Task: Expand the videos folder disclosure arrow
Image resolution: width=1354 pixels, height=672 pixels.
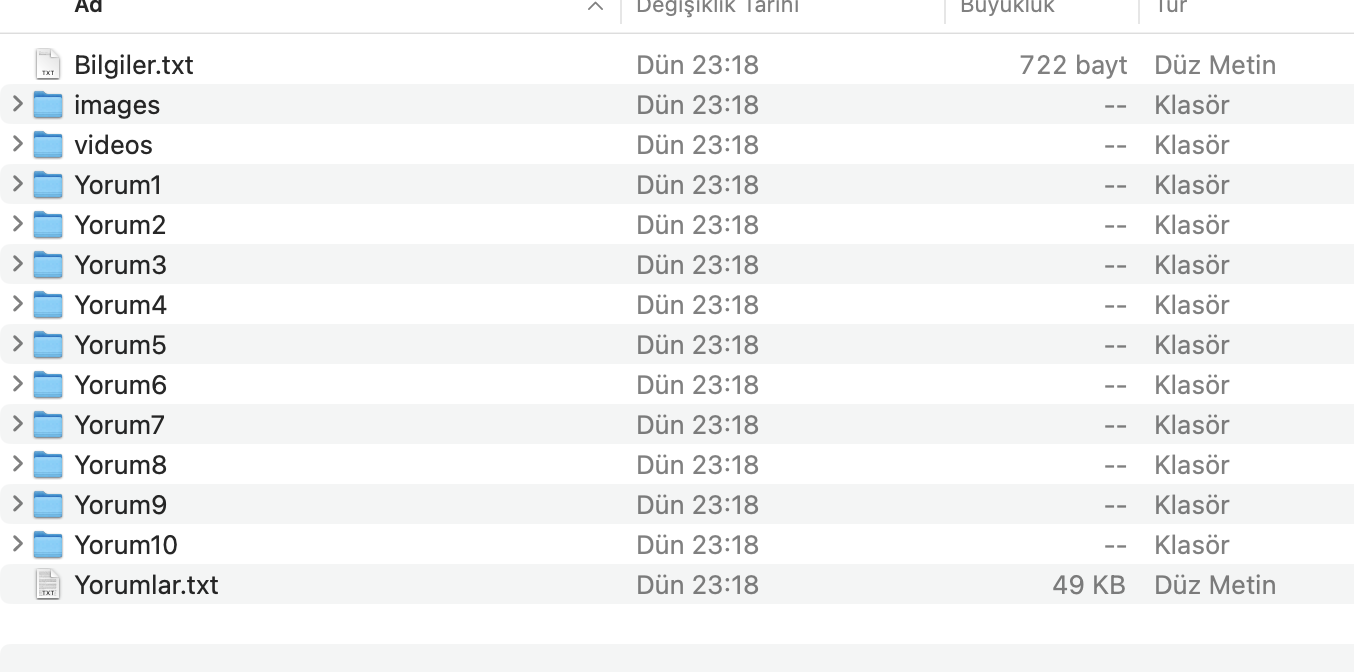Action: click(17, 144)
